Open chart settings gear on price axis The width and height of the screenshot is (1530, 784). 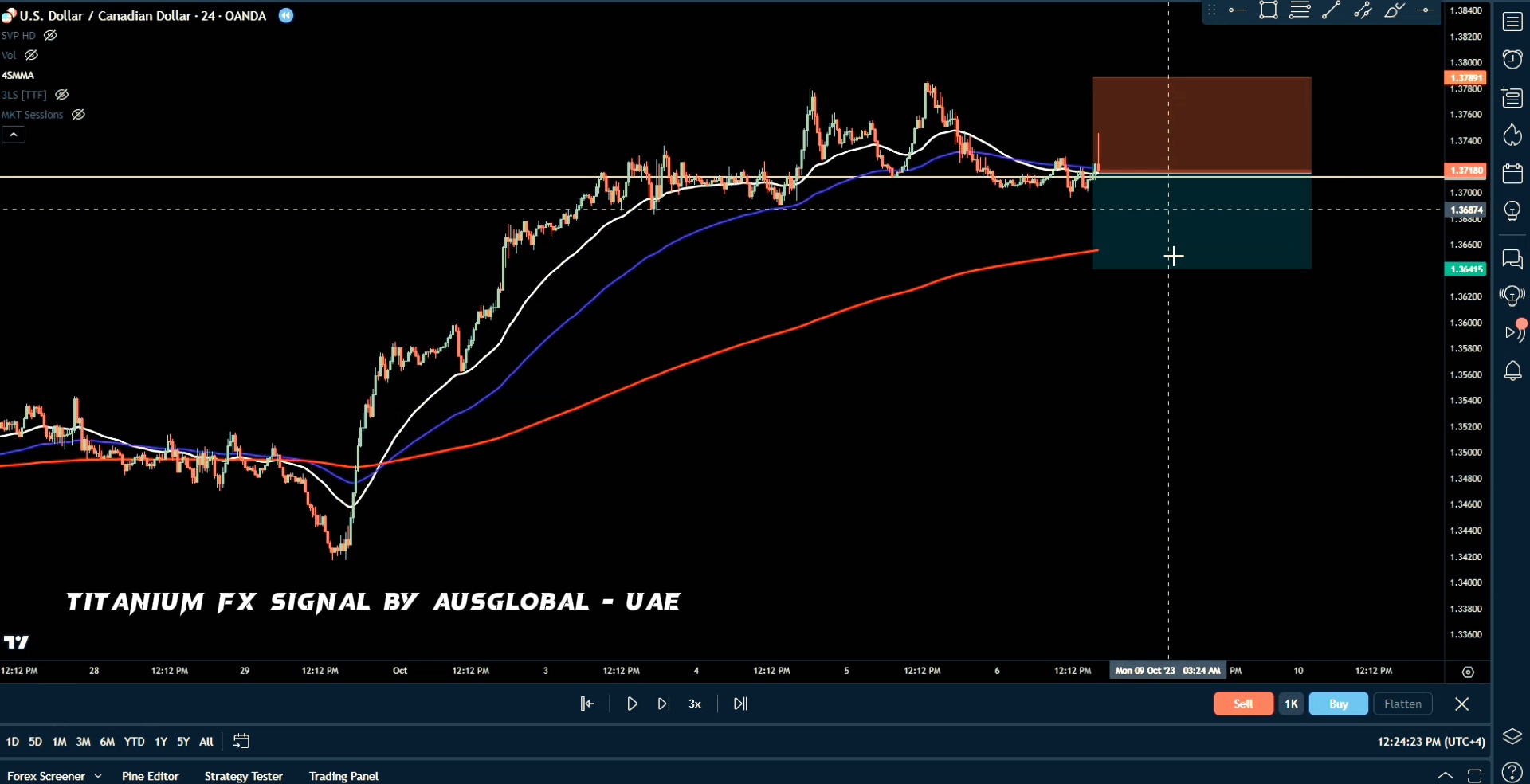(1468, 672)
